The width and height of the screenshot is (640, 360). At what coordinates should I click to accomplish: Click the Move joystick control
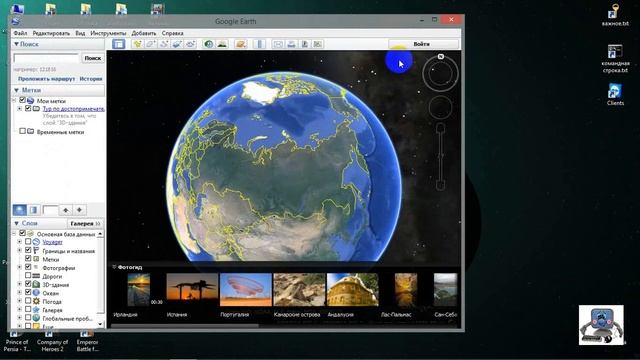(440, 107)
